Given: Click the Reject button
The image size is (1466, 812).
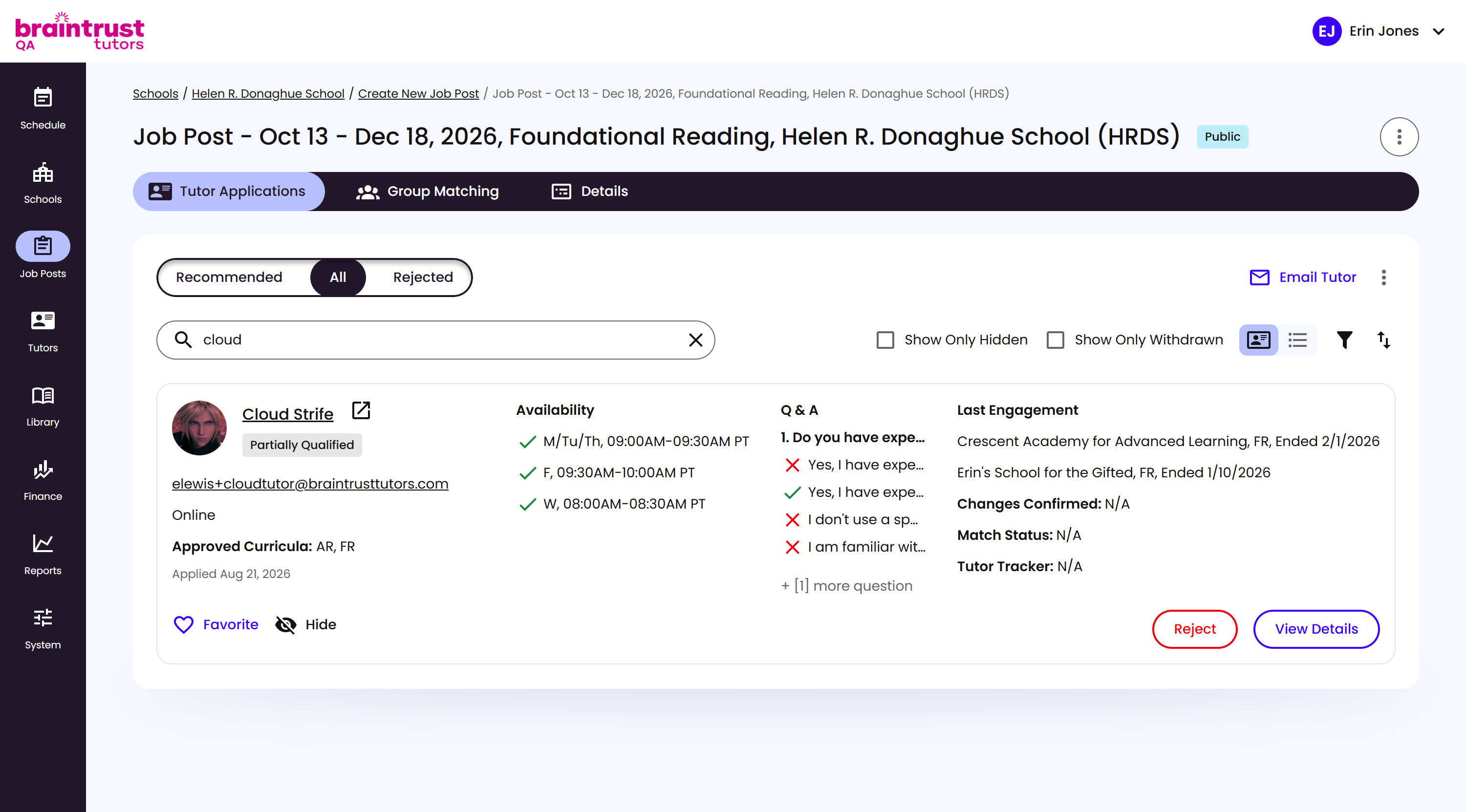Looking at the screenshot, I should tap(1194, 629).
